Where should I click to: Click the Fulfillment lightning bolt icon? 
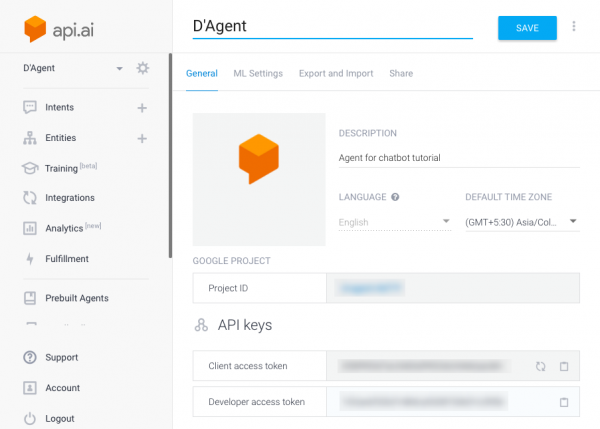coord(30,259)
